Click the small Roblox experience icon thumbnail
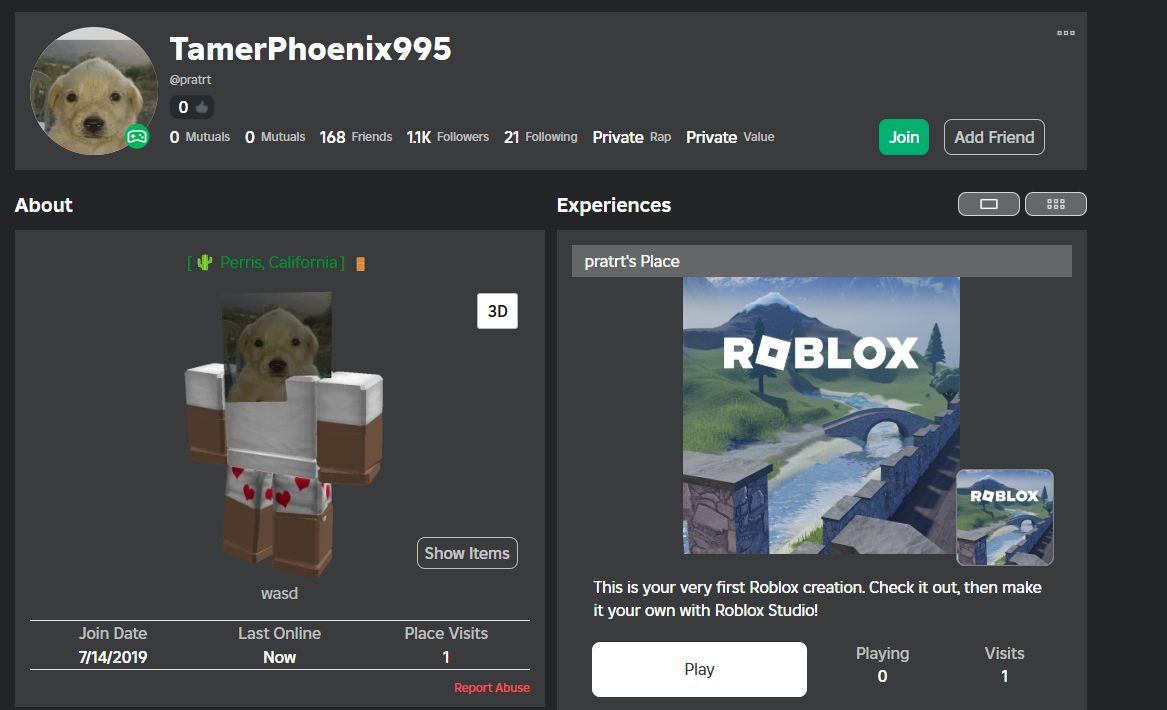Screen dimensions: 1167x710 pos(1005,517)
